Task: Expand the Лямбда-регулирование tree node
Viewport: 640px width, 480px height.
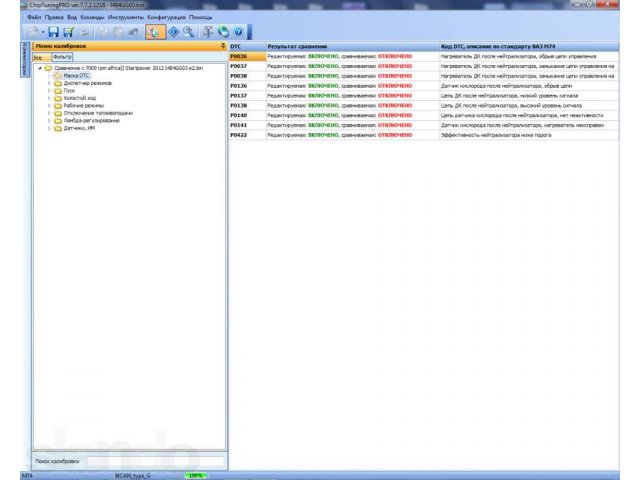Action: tap(48, 119)
